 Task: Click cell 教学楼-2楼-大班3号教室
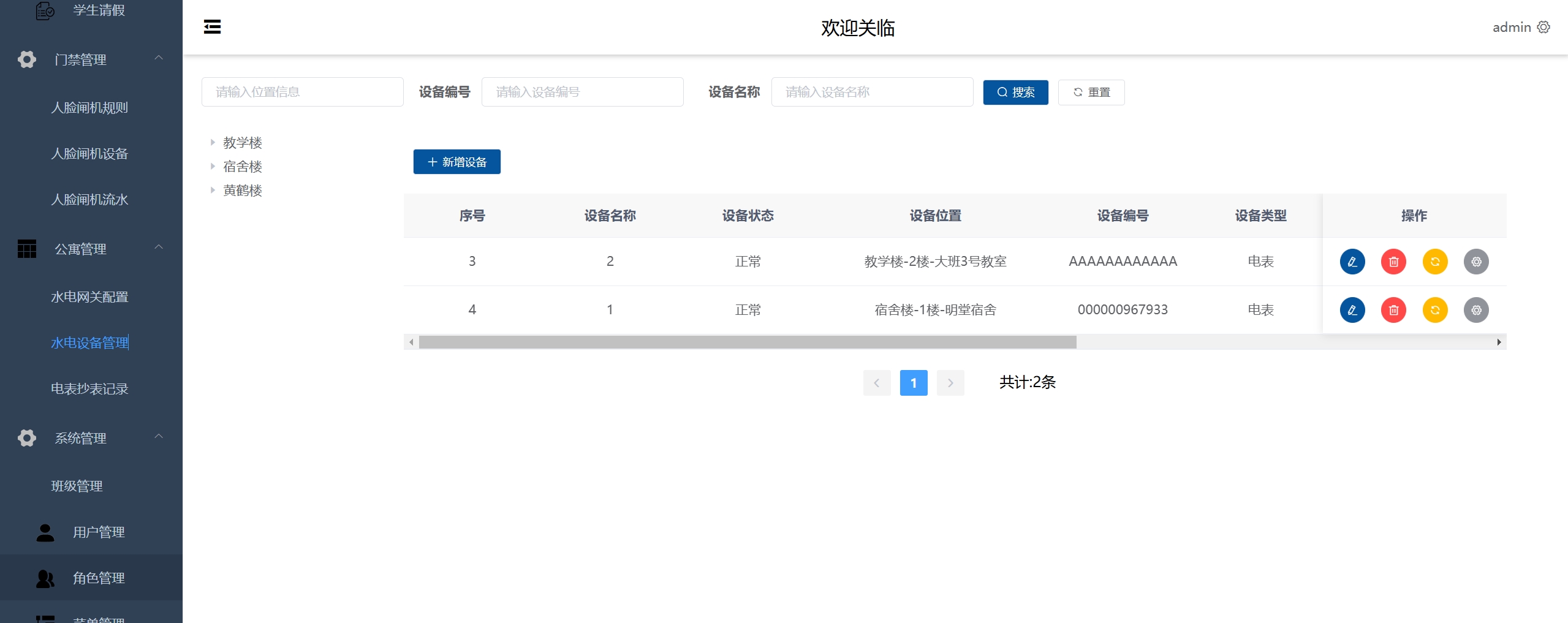click(935, 262)
